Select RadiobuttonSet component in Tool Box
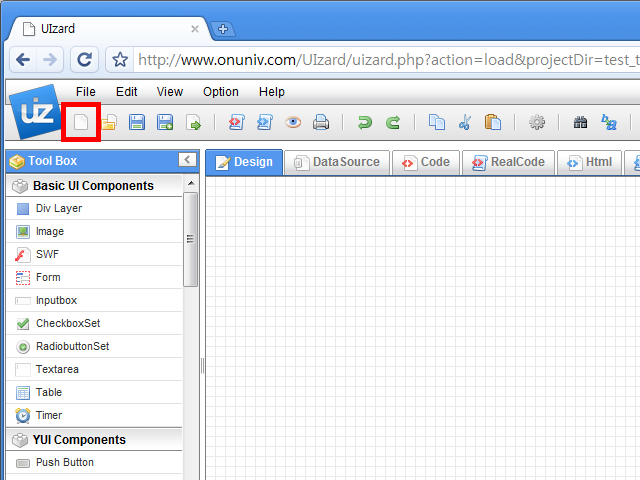 [x=72, y=347]
